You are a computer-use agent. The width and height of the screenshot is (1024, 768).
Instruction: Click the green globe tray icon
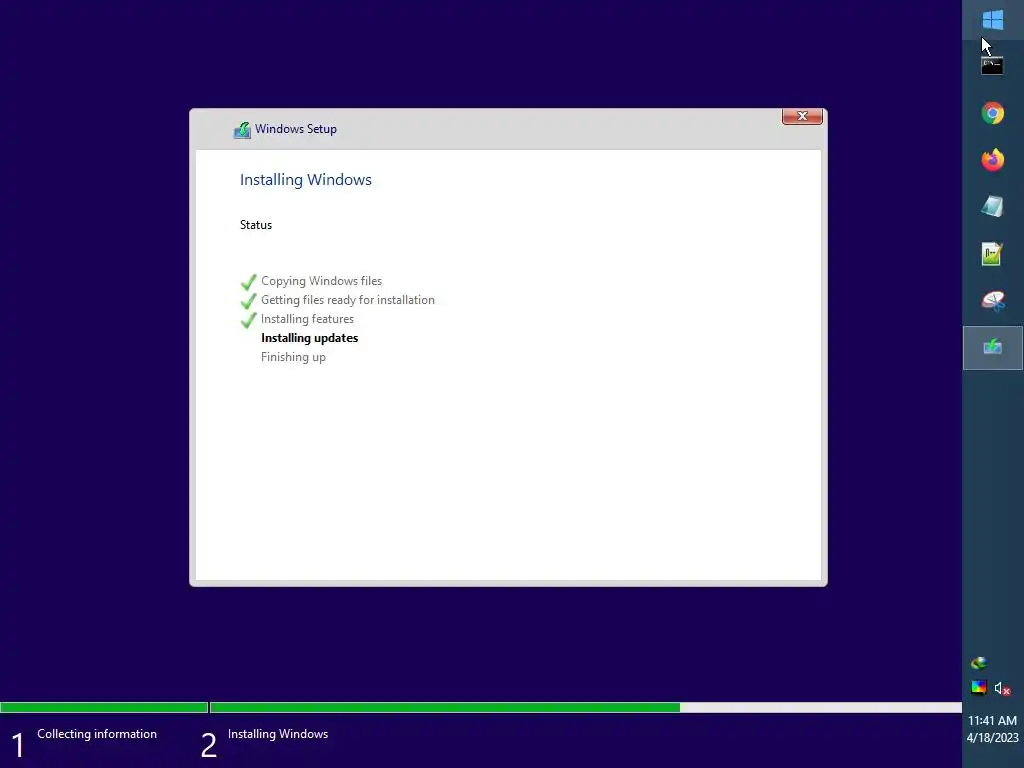click(x=978, y=664)
